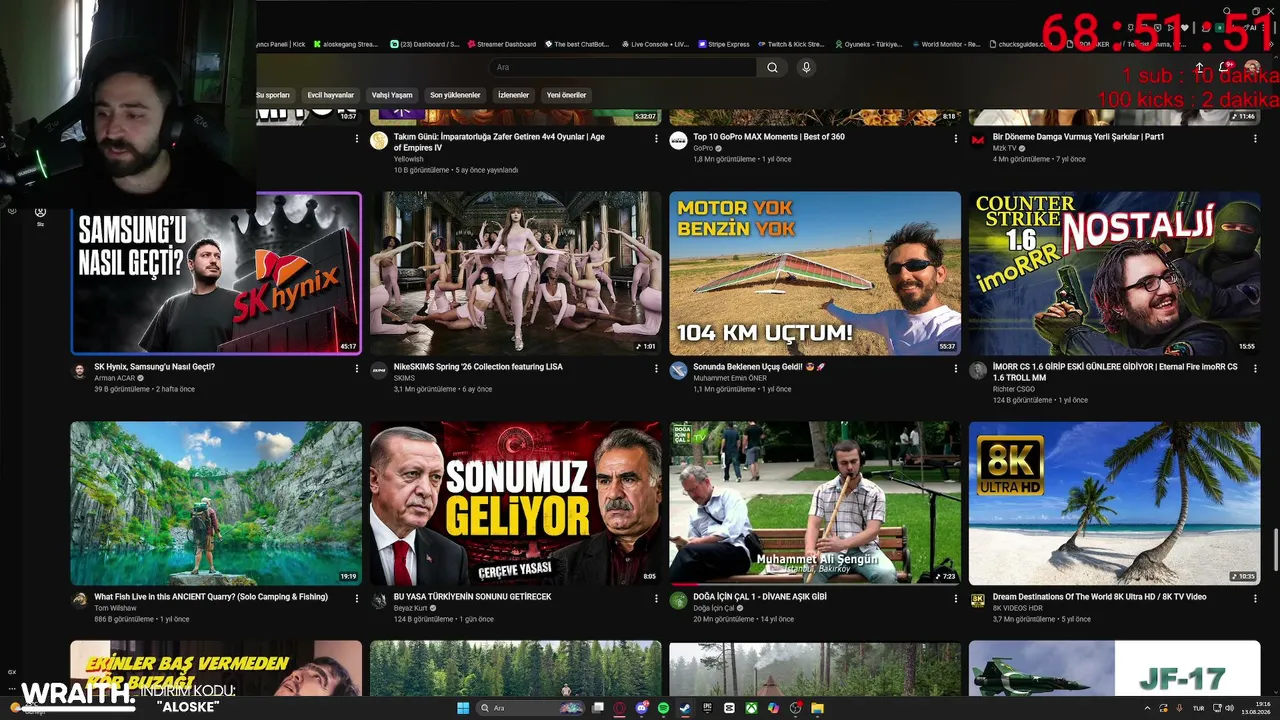Image resolution: width=1280 pixels, height=720 pixels.
Task: Select 'Evcil hayvanlar' filter chip
Action: pos(330,95)
